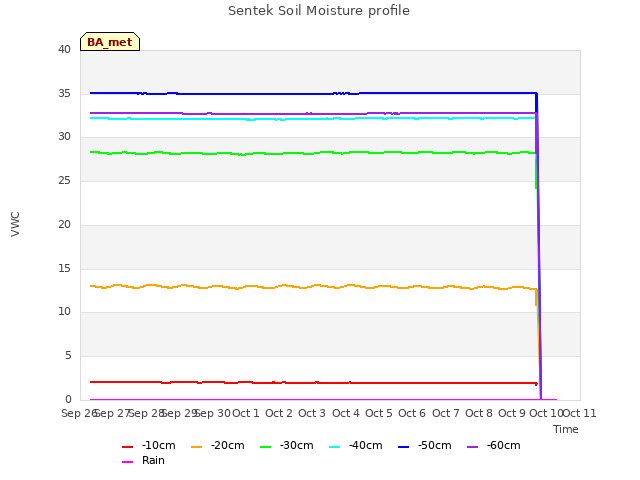Click the orange -20cm legend swatch
This screenshot has height=480, width=640.
pos(196,447)
